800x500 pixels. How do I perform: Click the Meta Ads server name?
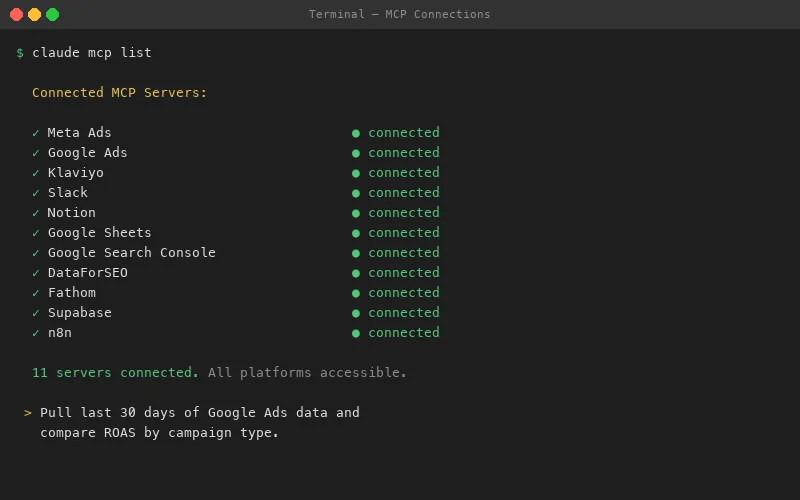79,133
